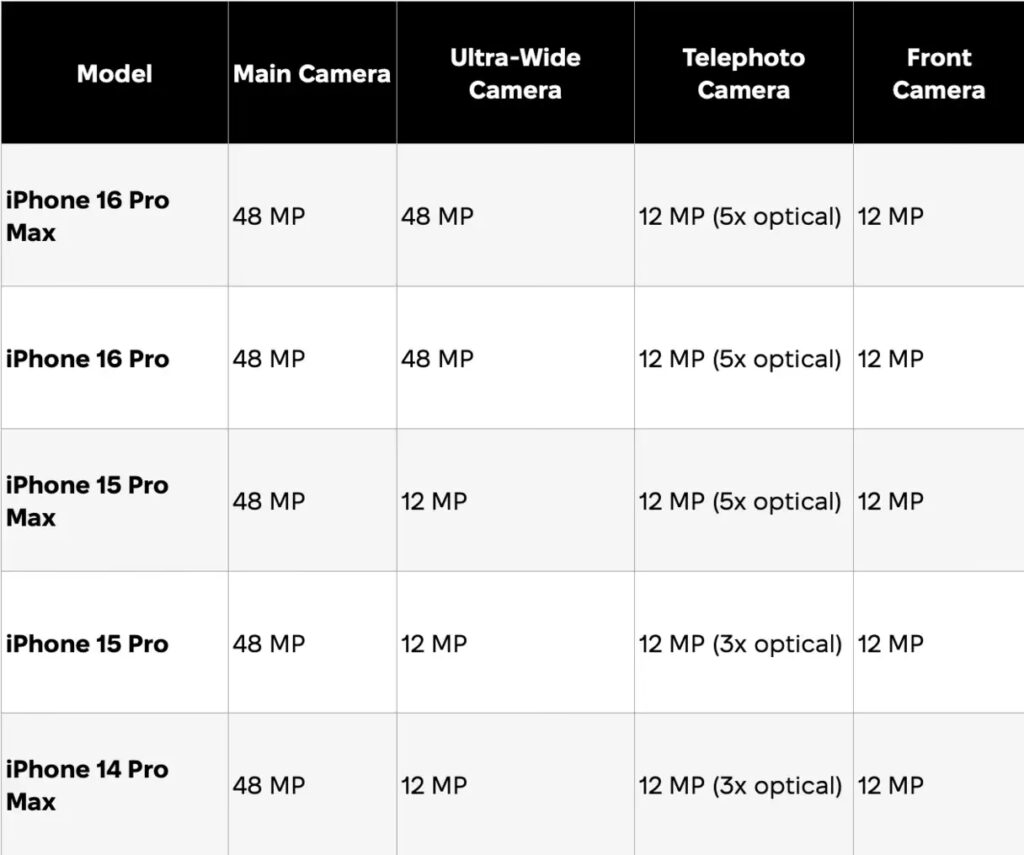The height and width of the screenshot is (855, 1024).
Task: Click the Telephoto Camera column header
Action: click(x=743, y=73)
